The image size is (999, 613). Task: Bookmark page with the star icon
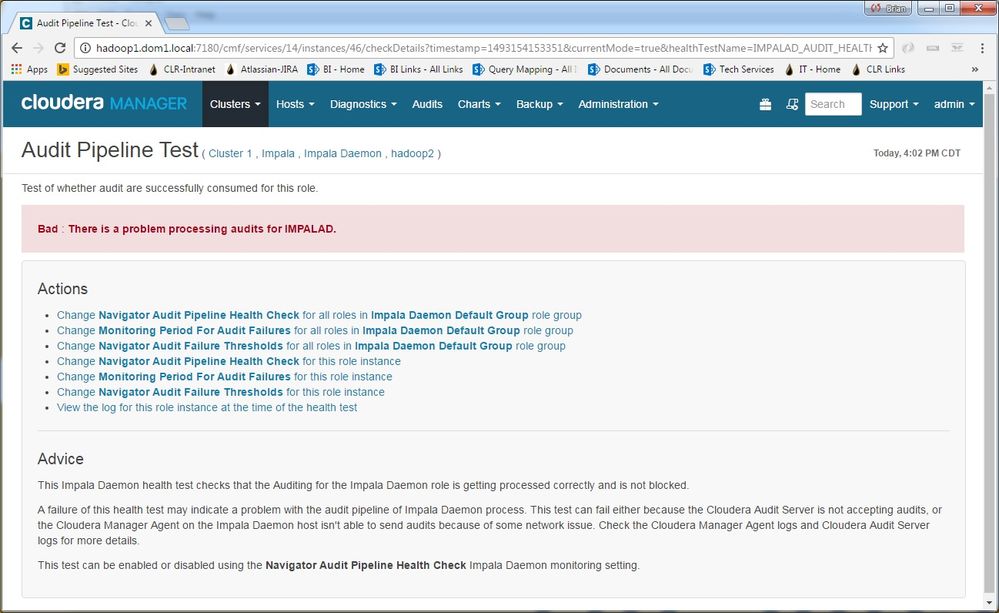(882, 48)
